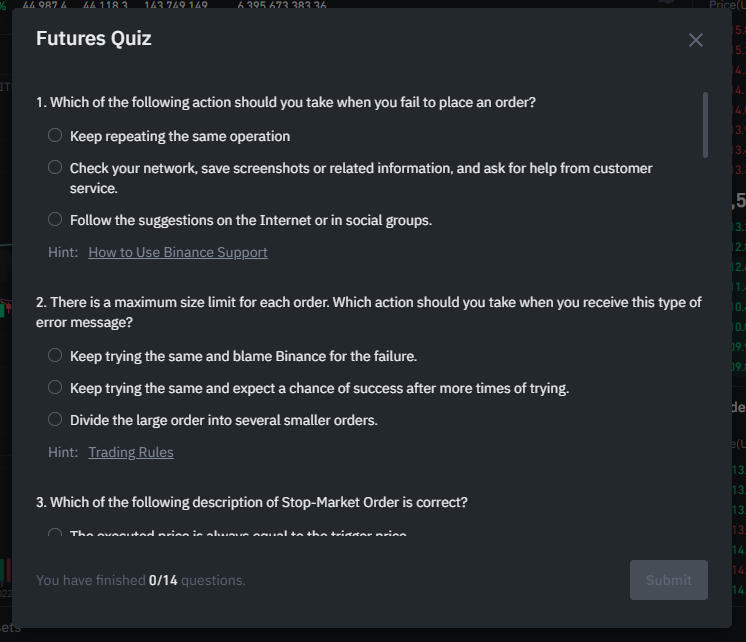Viewport: 746px width, 642px height.
Task: Click question 3 text about Stop-Market Order
Action: point(252,502)
